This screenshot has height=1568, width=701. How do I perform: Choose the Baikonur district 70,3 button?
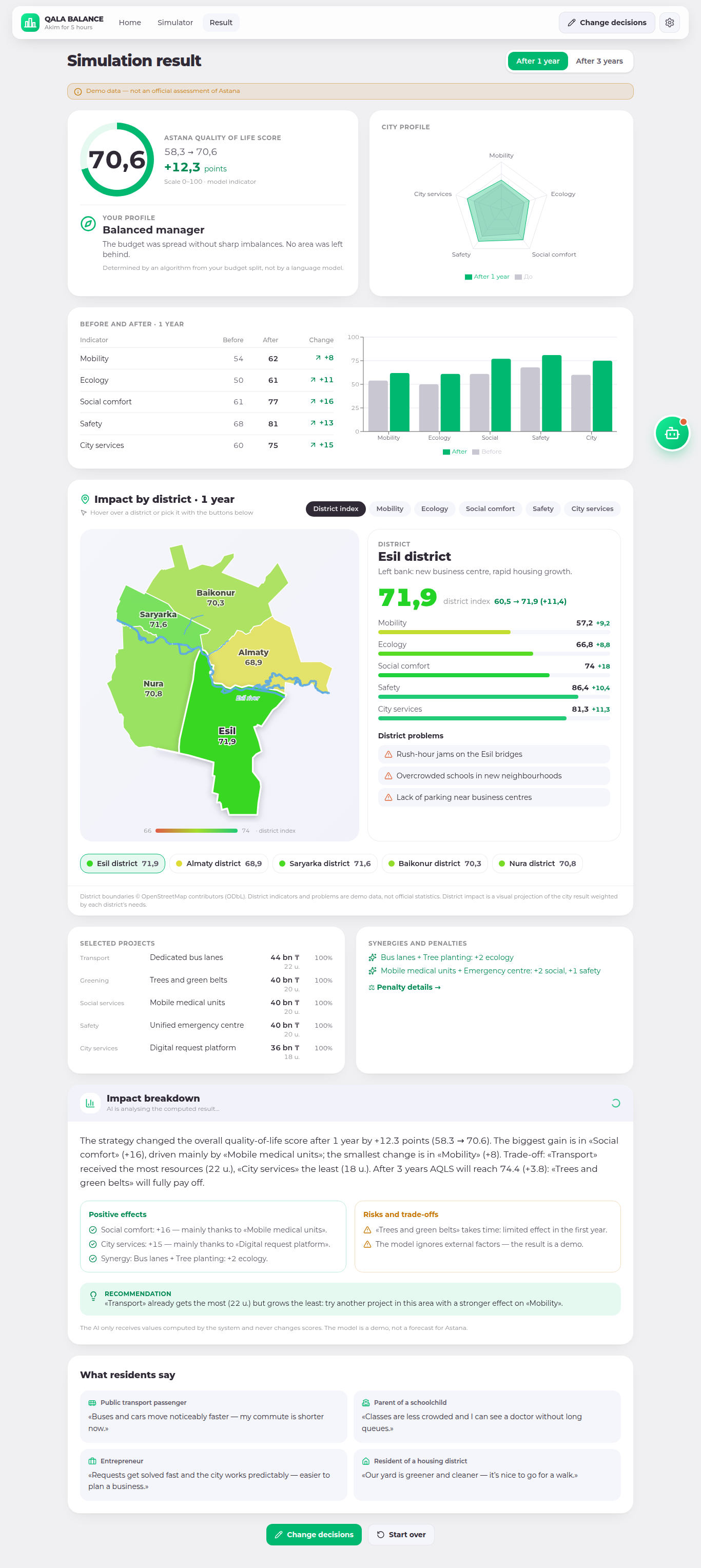[434, 864]
